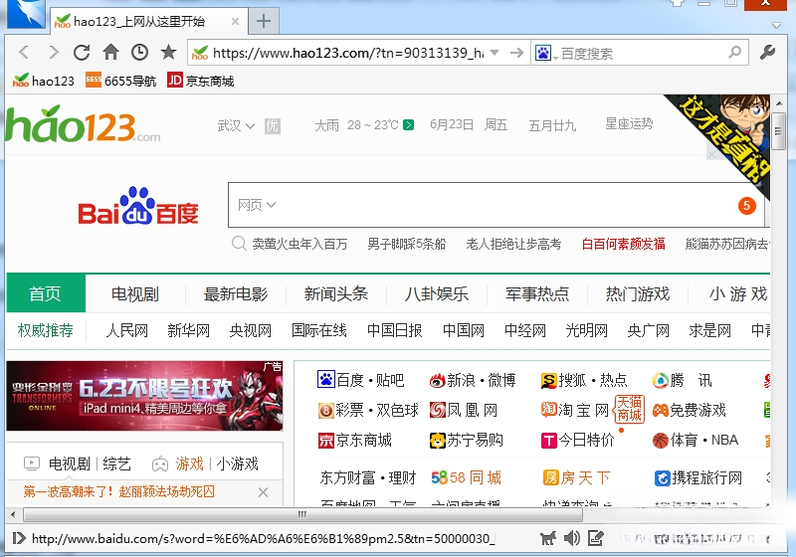Open the 淘宝网 site link
This screenshot has width=796, height=557.
[x=576, y=410]
